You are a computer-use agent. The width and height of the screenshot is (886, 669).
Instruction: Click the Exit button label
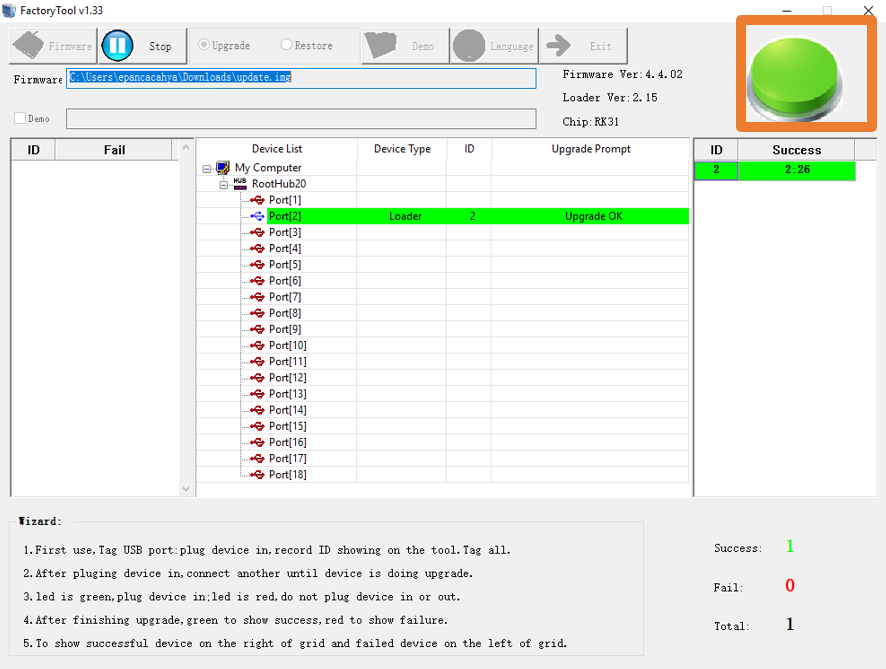601,46
